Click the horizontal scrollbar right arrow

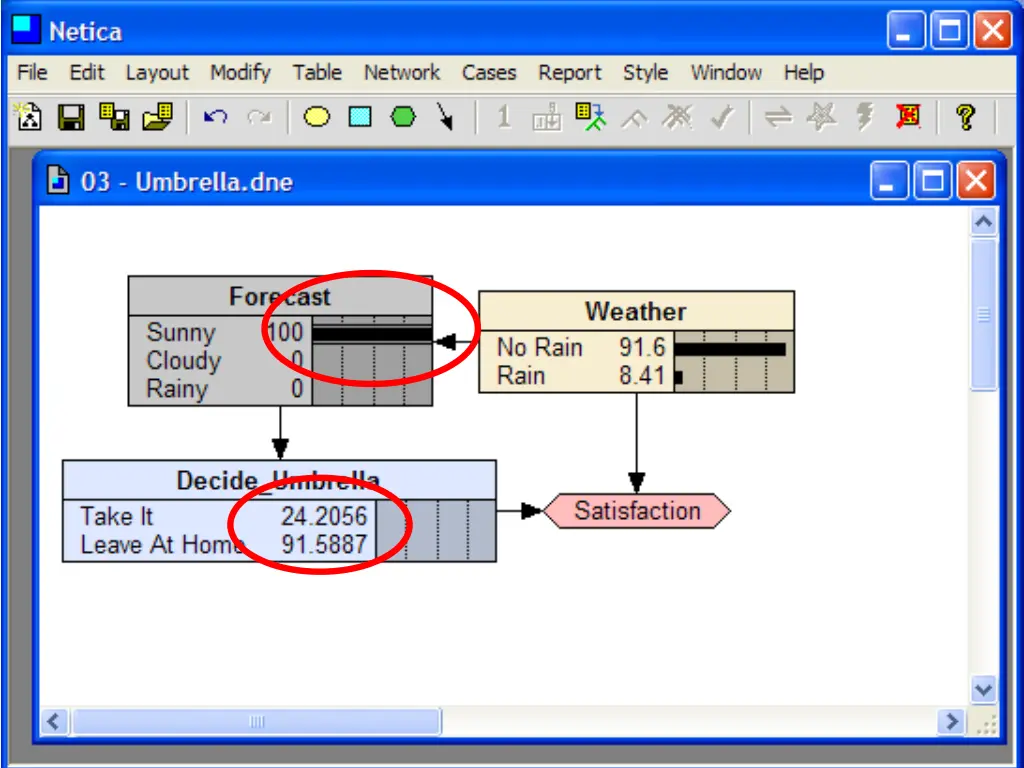(952, 722)
